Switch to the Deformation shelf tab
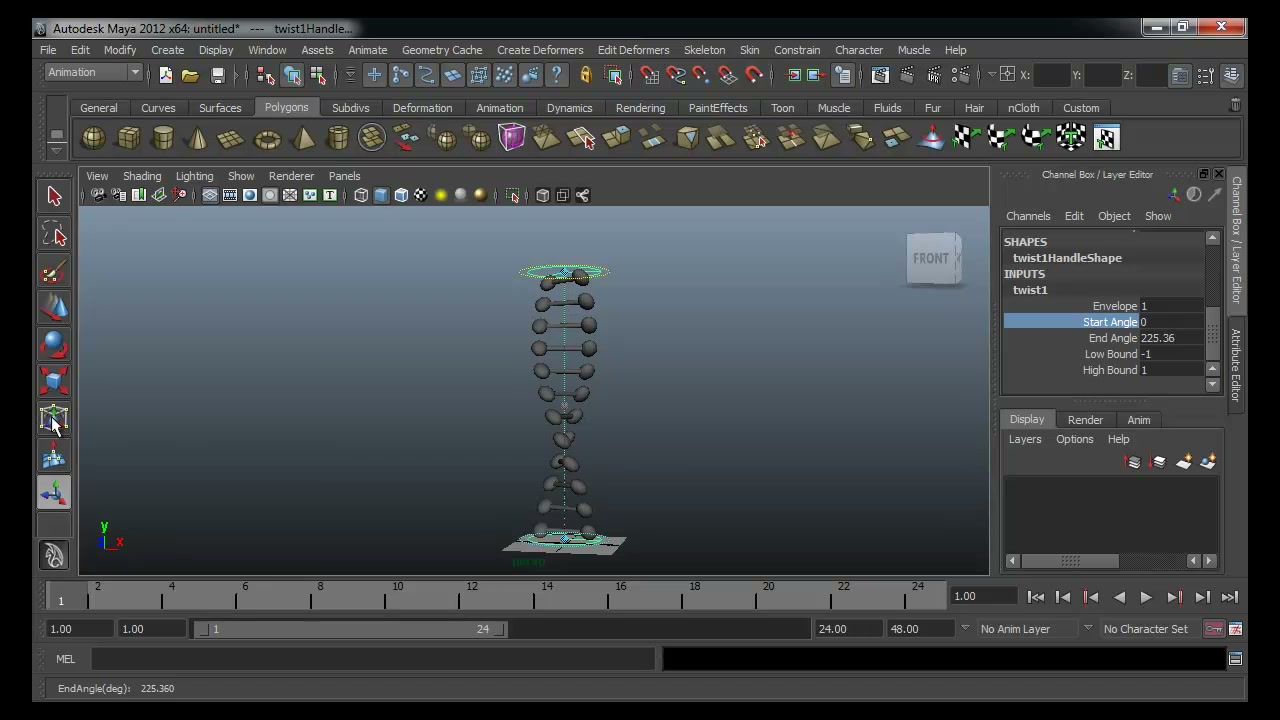The image size is (1280, 720). (422, 108)
